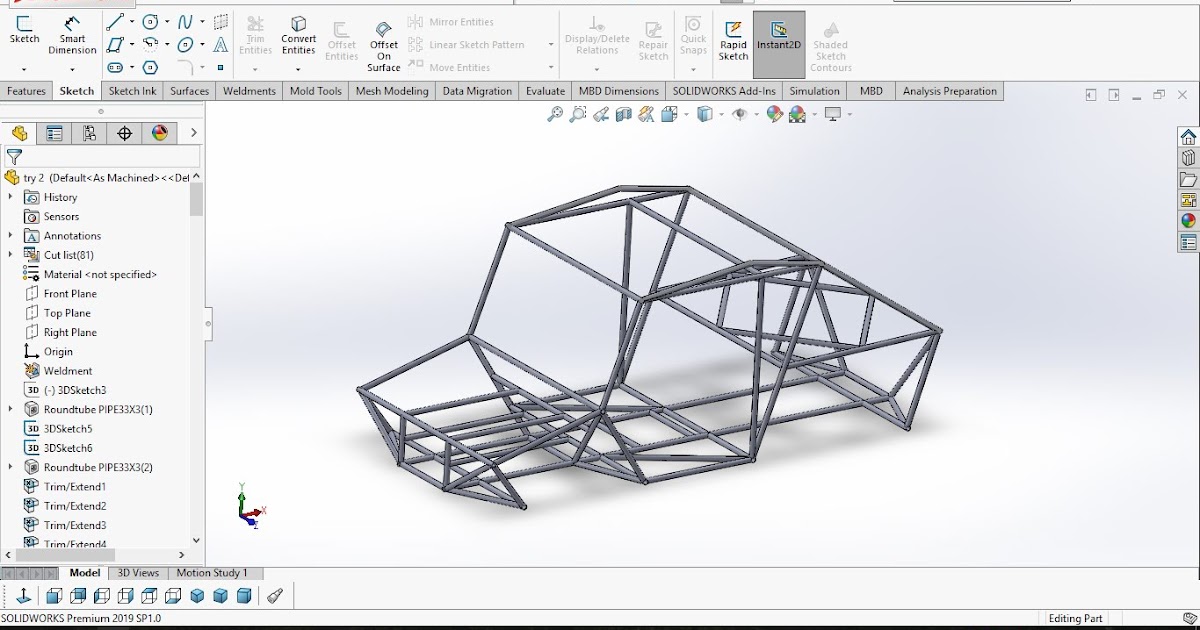Open the Edit Appearance tool
Image resolution: width=1200 pixels, height=630 pixels.
point(772,114)
